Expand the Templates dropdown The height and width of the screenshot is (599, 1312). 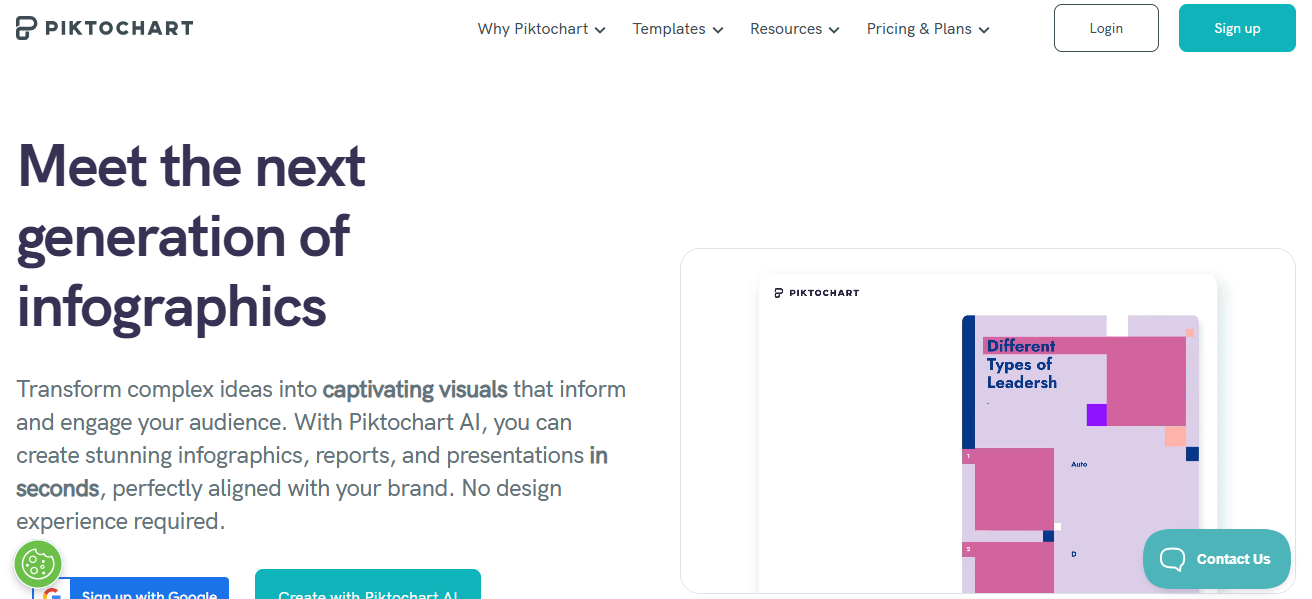pos(677,29)
